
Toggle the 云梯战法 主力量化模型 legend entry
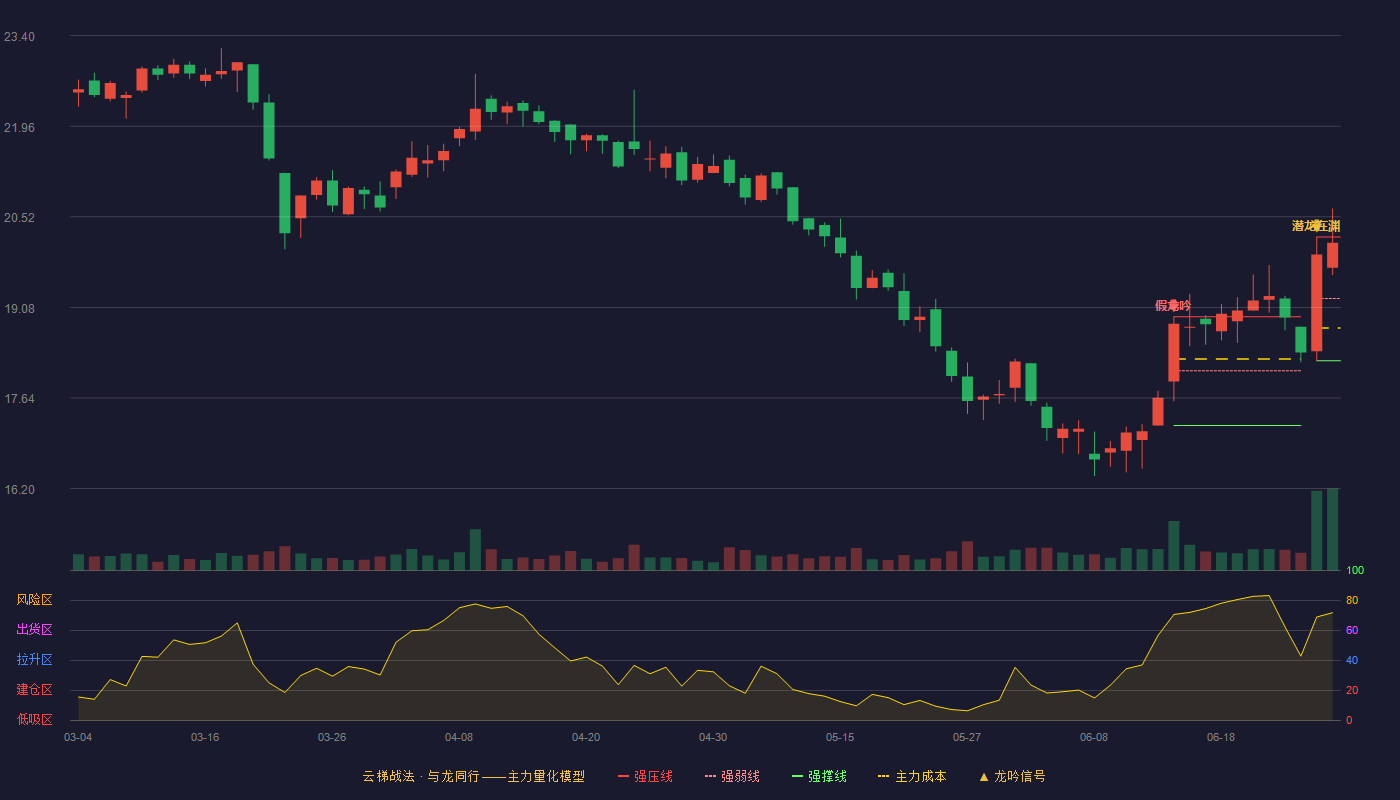(473, 776)
